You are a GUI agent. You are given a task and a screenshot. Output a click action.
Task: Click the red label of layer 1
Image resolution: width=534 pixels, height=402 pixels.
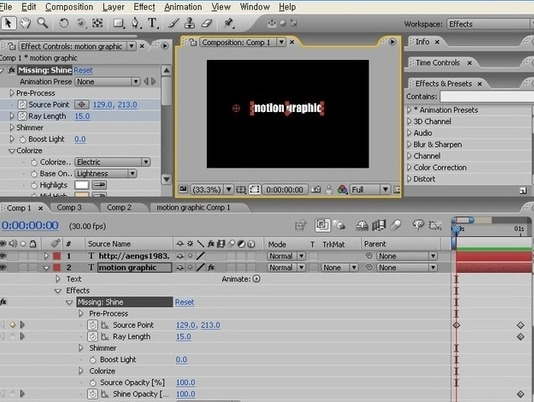click(x=57, y=256)
